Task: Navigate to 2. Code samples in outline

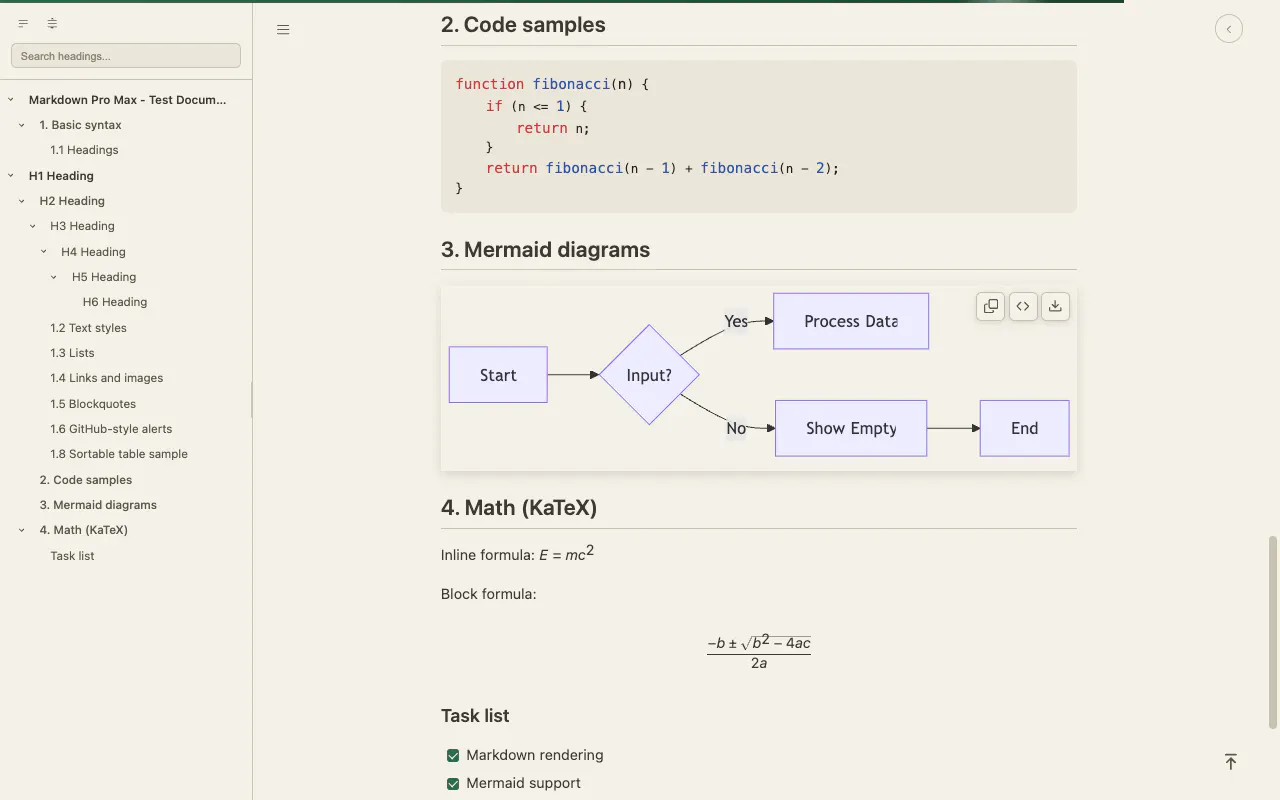Action: coord(86,480)
